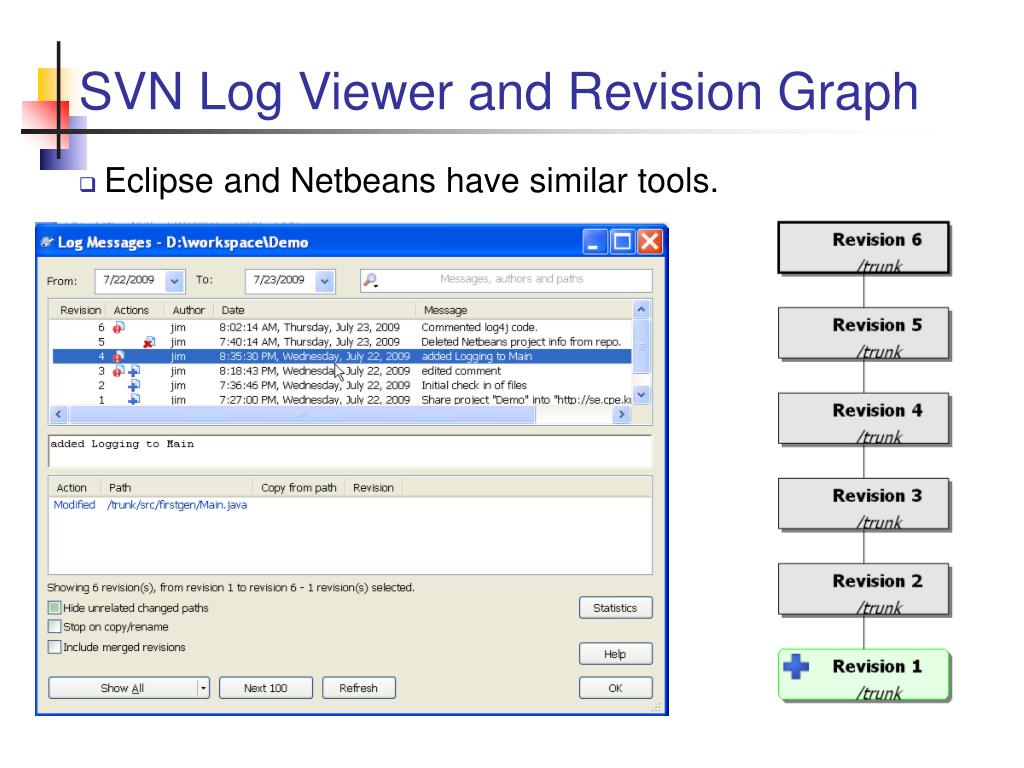
Task: Click the search filter magnifier icon
Action: 370,281
